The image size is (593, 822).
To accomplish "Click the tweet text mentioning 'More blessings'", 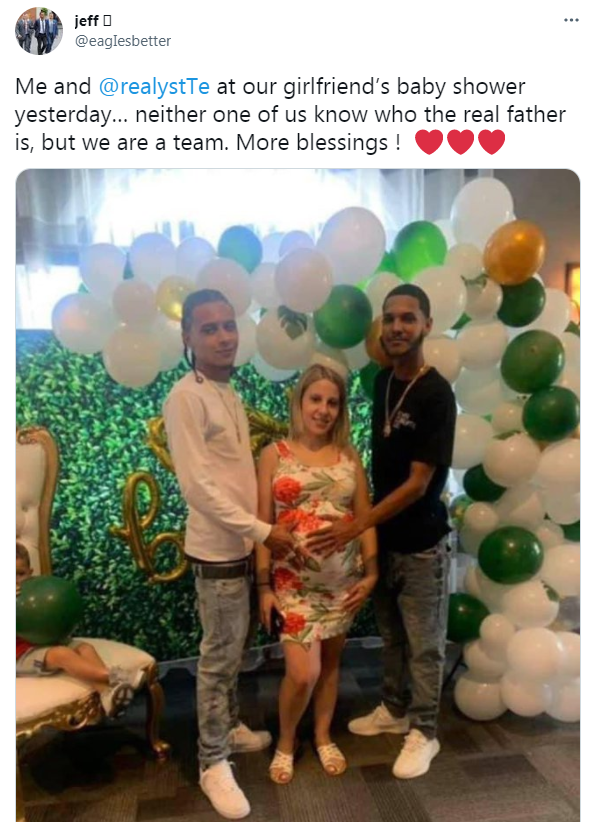I will point(260,114).
